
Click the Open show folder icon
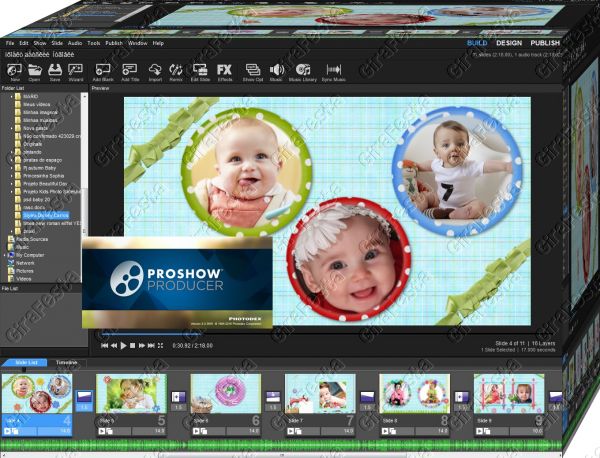[34, 72]
